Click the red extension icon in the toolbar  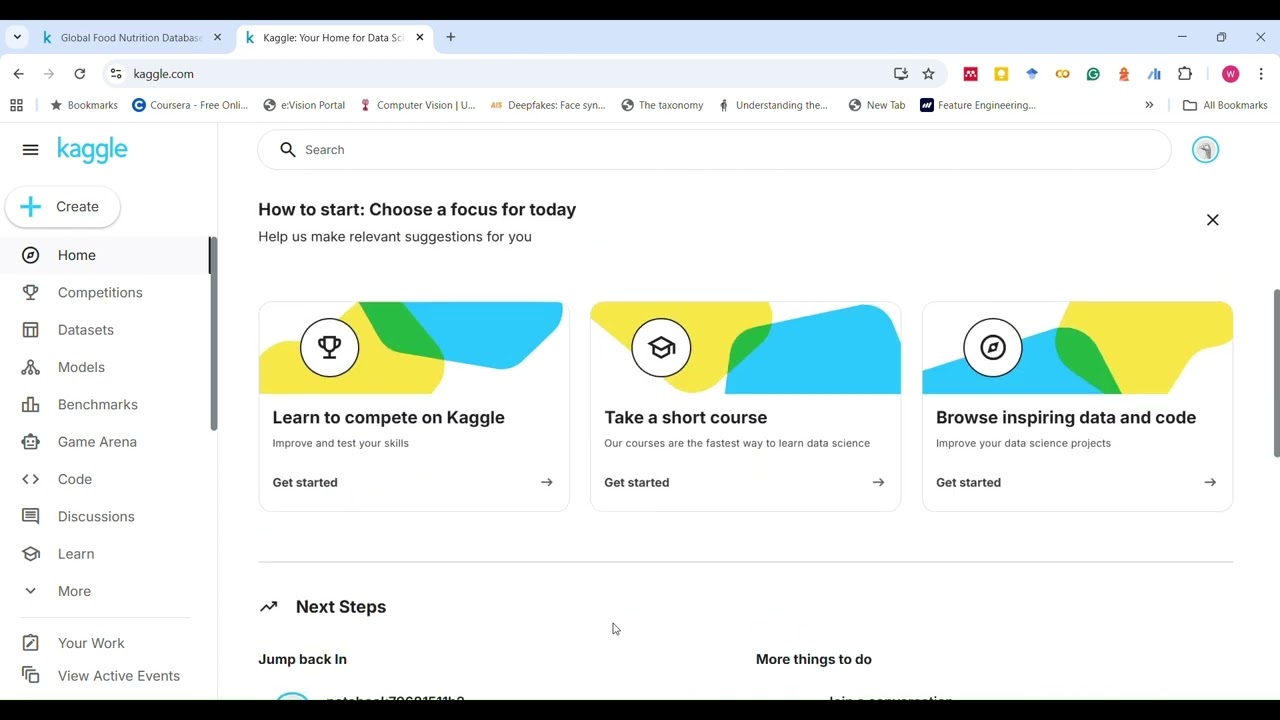970,74
